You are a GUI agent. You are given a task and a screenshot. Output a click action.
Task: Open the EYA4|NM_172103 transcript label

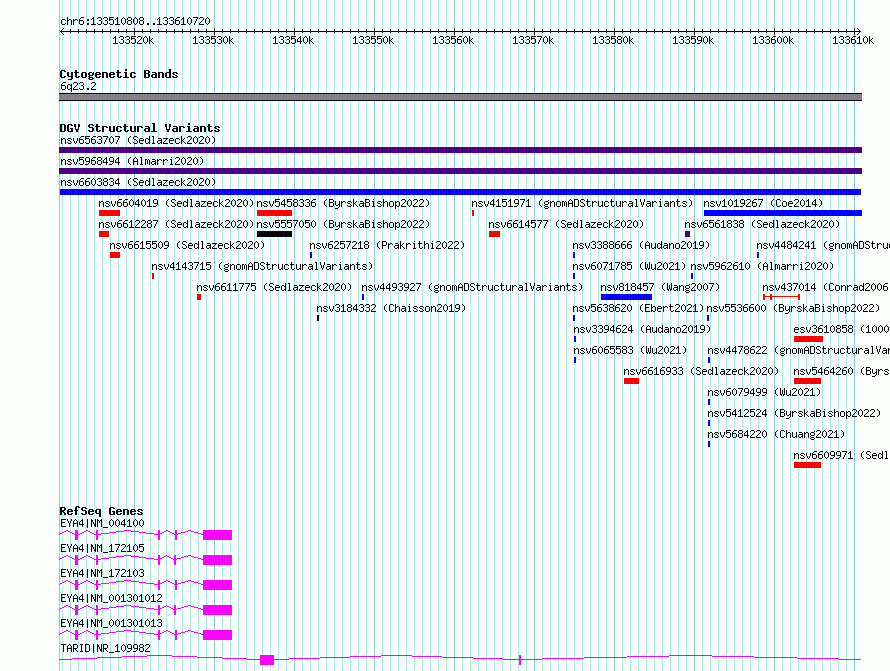click(x=102, y=573)
